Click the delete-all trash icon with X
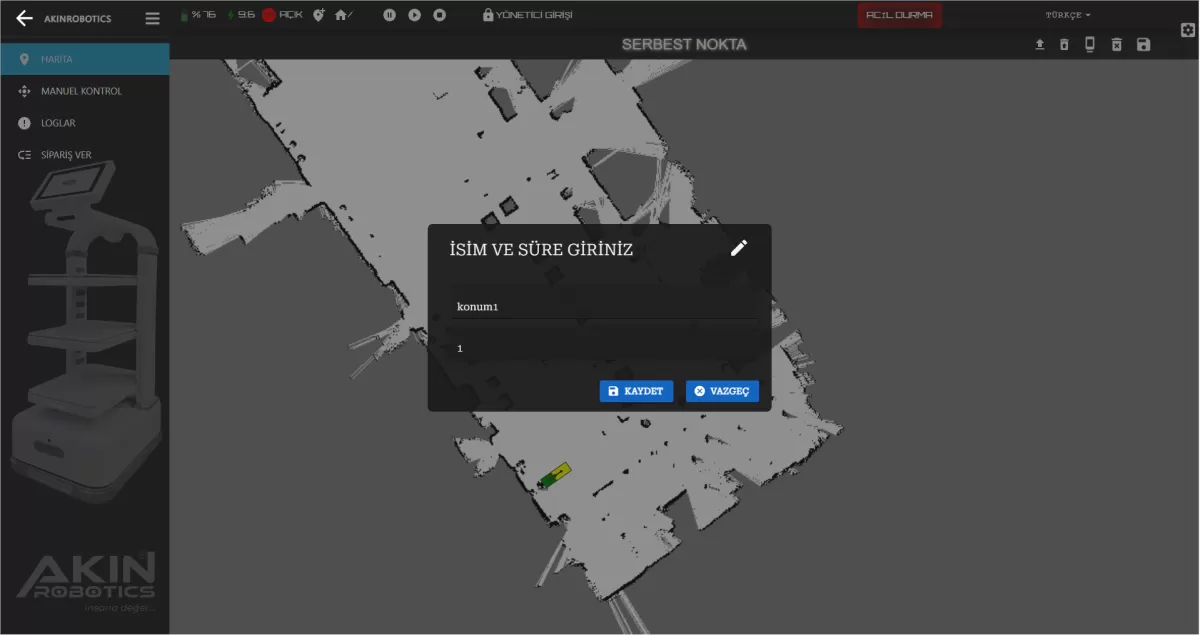This screenshot has height=635, width=1200. click(x=1116, y=45)
